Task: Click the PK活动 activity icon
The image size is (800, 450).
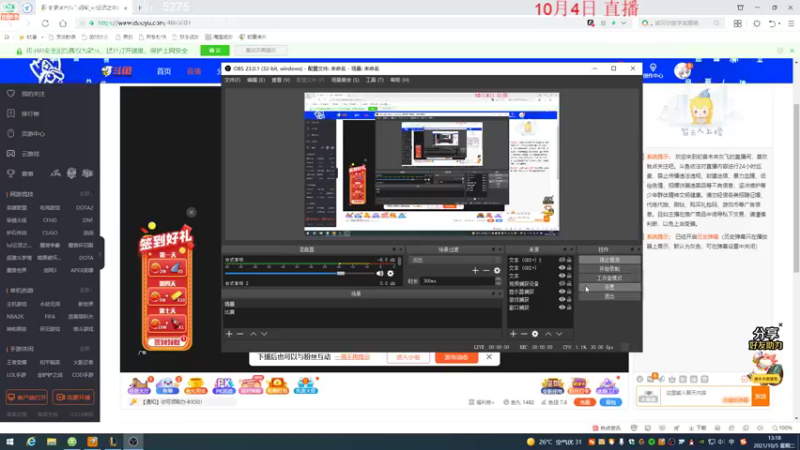Action: tap(223, 386)
